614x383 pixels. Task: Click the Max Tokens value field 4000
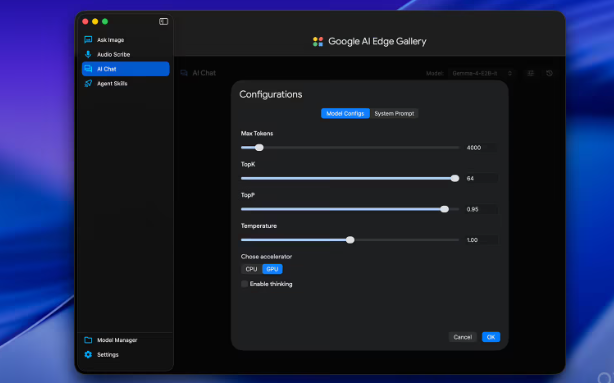481,148
